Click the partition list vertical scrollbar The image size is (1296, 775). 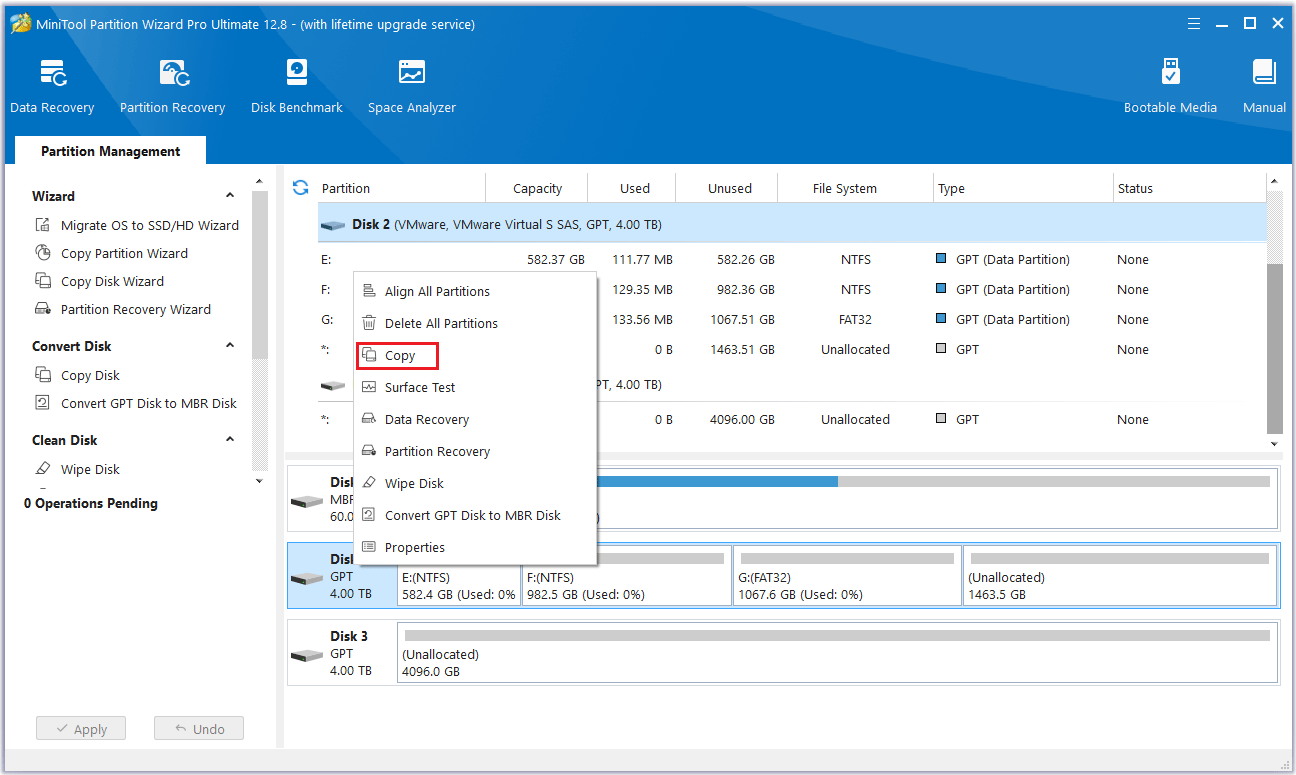[1274, 348]
